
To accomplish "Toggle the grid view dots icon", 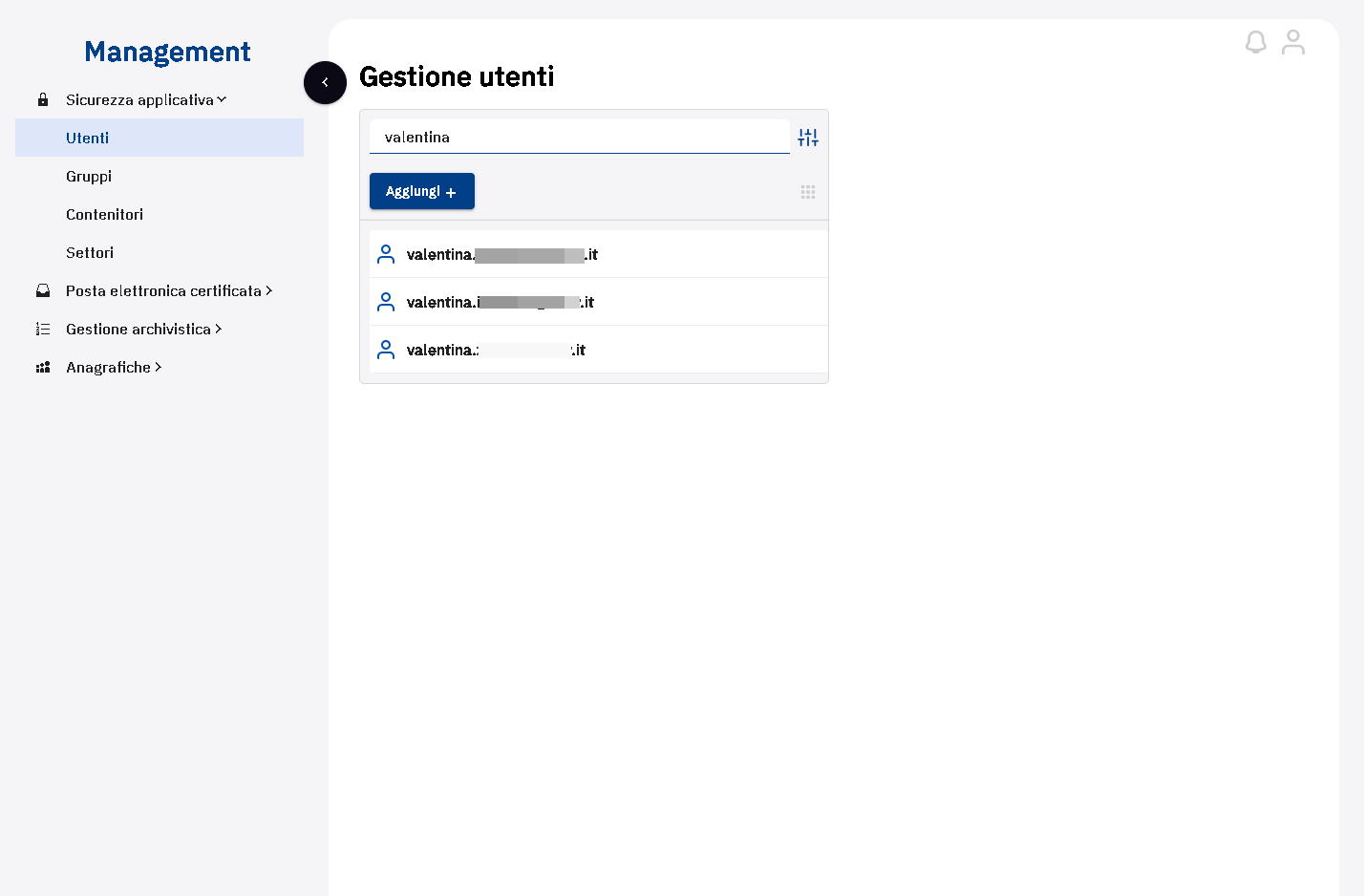I will click(x=808, y=192).
